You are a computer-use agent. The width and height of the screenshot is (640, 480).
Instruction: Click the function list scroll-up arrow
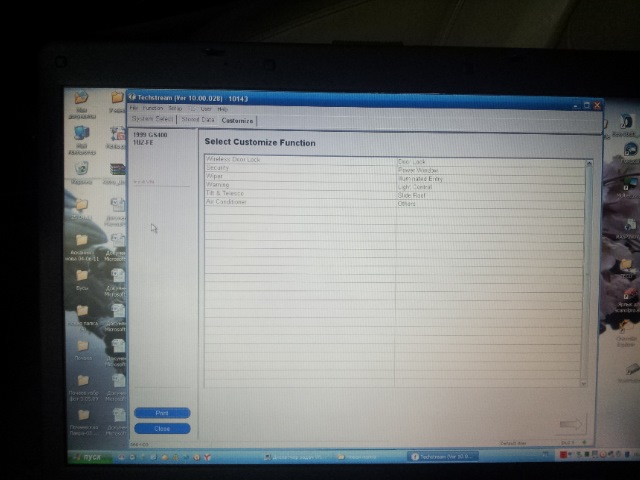589,163
